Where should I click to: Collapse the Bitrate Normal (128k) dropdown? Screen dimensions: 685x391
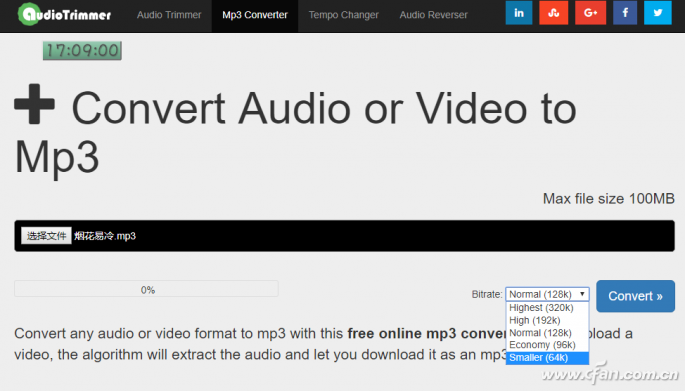(x=547, y=294)
